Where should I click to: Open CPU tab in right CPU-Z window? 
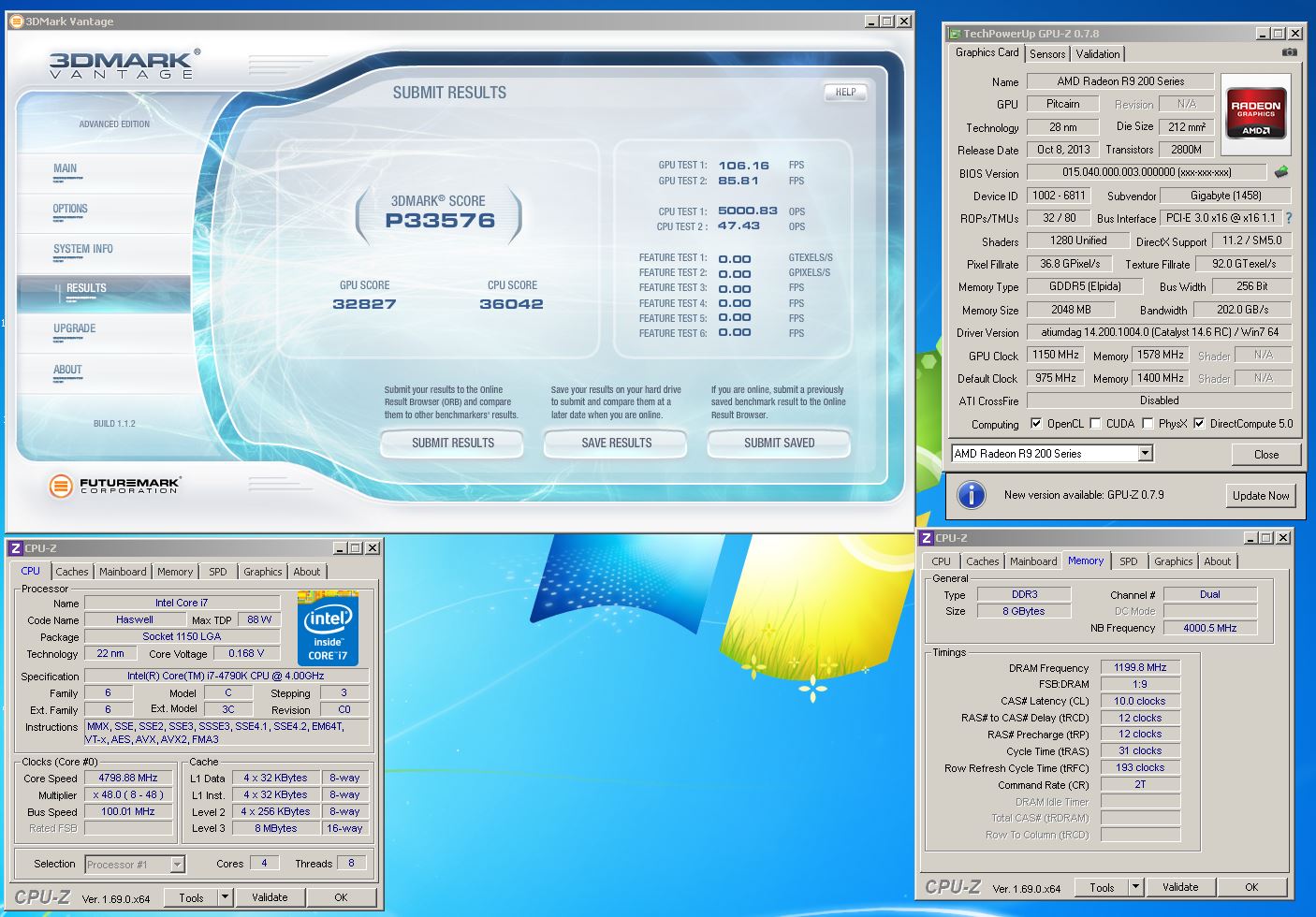click(x=941, y=561)
